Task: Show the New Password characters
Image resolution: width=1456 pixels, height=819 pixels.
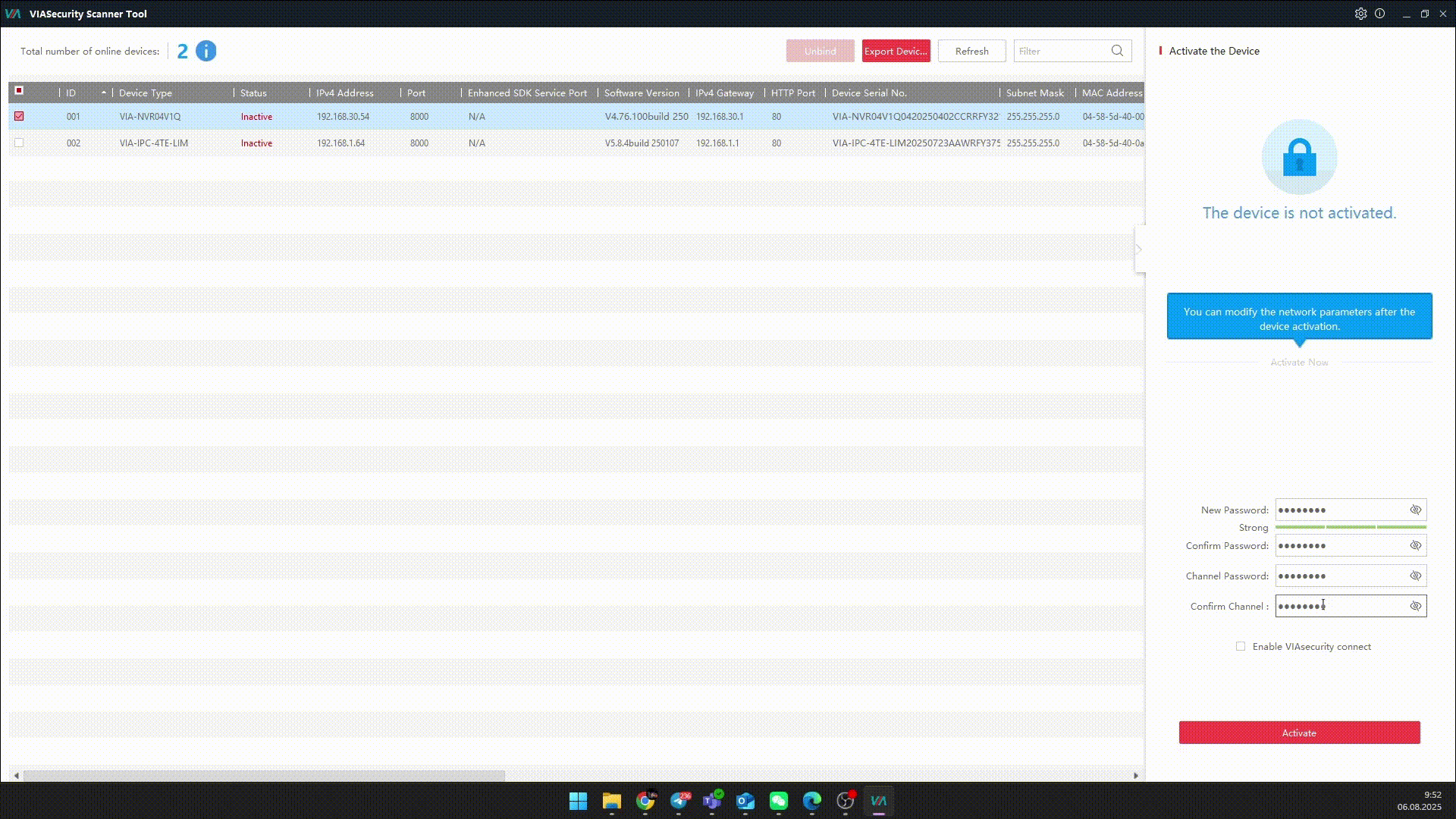Action: click(x=1415, y=510)
